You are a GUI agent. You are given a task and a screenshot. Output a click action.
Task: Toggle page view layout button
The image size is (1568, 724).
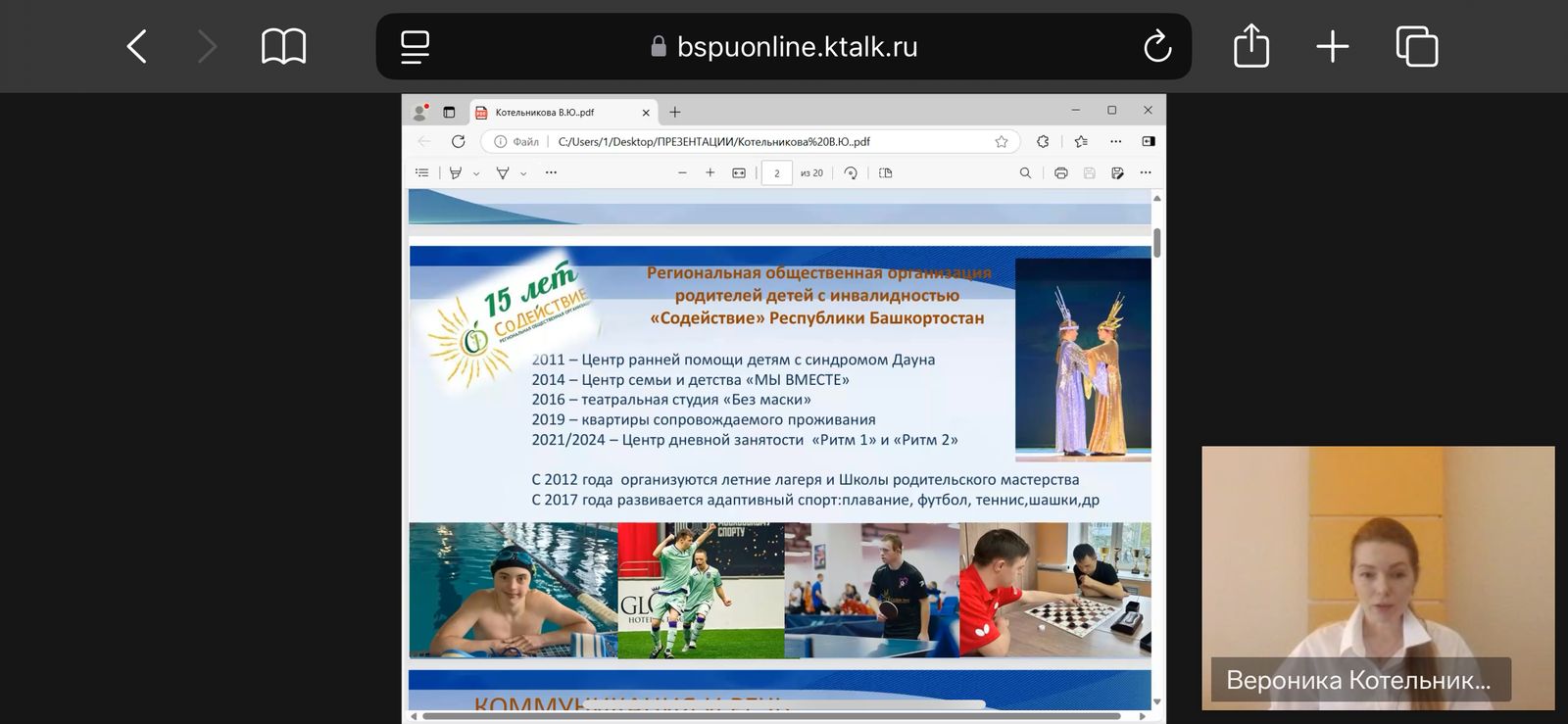coord(886,173)
